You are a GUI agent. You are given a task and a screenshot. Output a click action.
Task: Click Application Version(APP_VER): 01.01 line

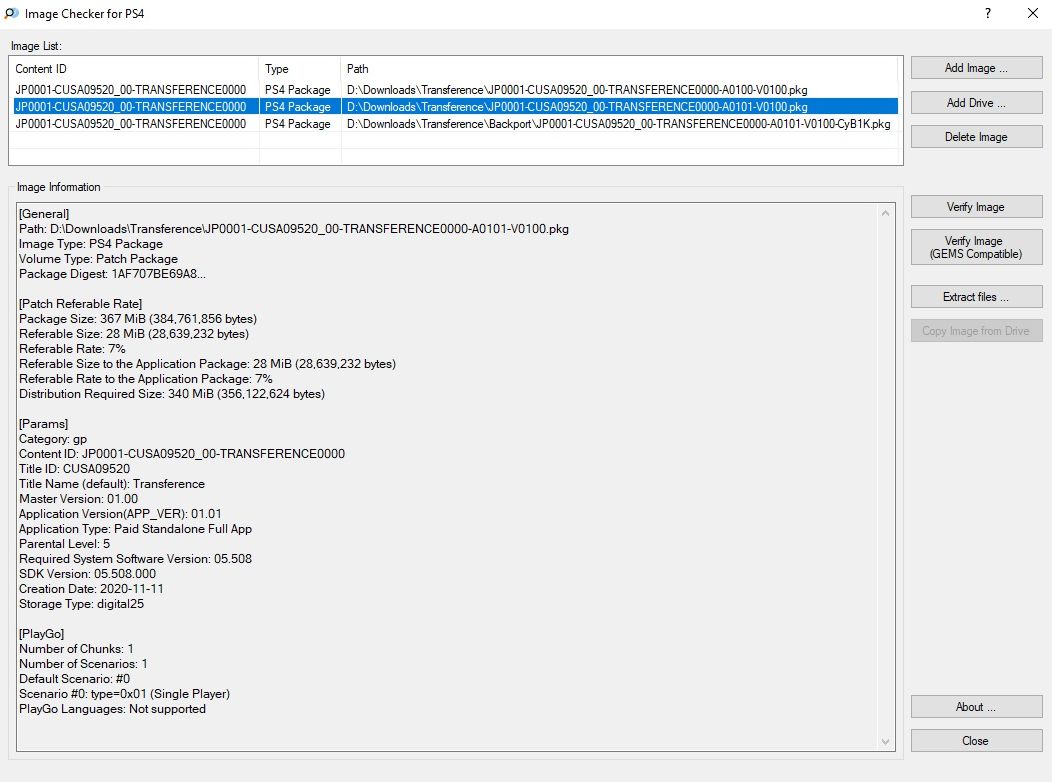pyautogui.click(x=120, y=514)
